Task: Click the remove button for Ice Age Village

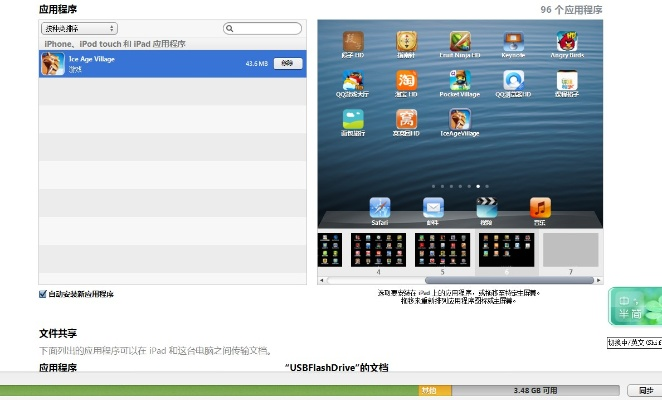Action: tap(288, 63)
